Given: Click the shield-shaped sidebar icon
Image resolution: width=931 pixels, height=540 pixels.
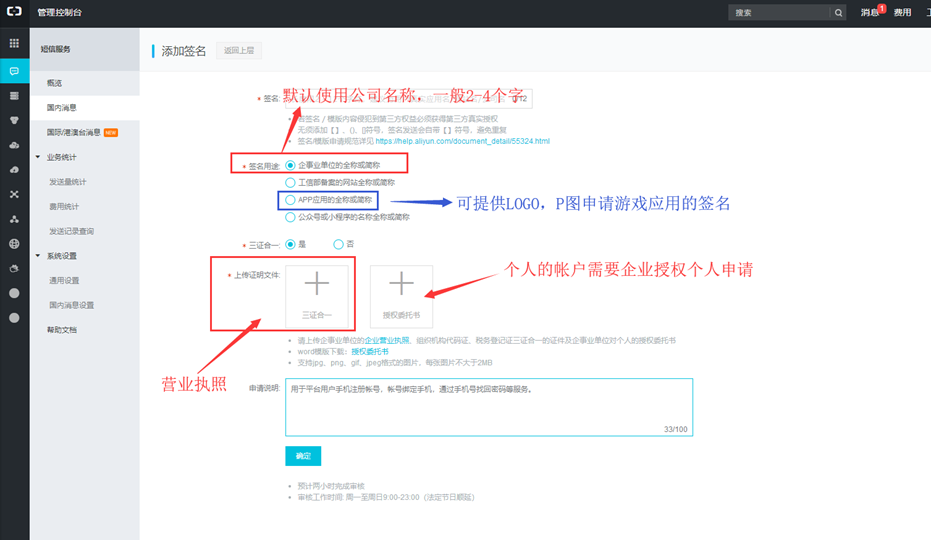Looking at the screenshot, I should (x=14, y=121).
